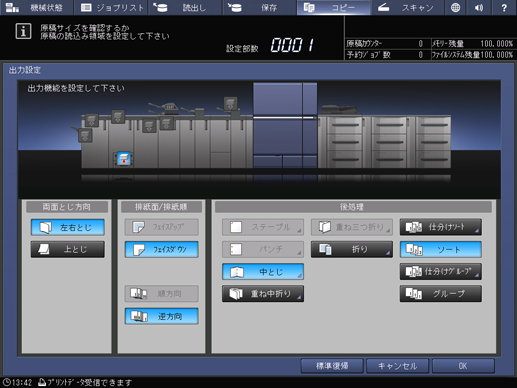The height and width of the screenshot is (388, 517).
Task: Click the メモリー残量 memory remaining value
Action: (x=496, y=44)
